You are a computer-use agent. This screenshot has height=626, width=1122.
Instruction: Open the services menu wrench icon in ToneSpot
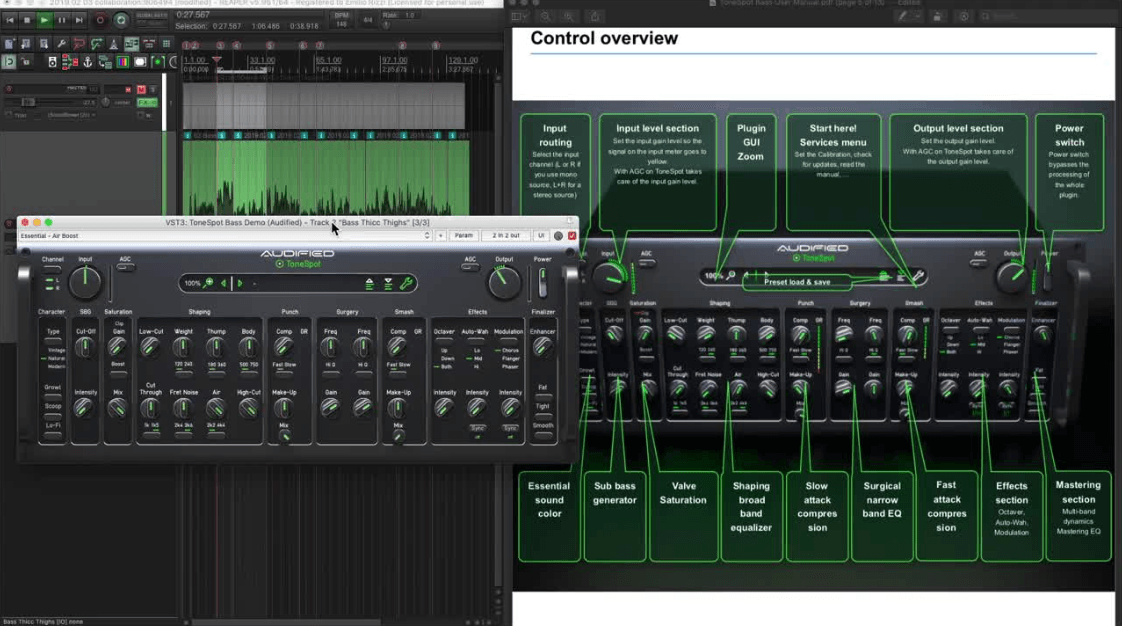point(406,283)
